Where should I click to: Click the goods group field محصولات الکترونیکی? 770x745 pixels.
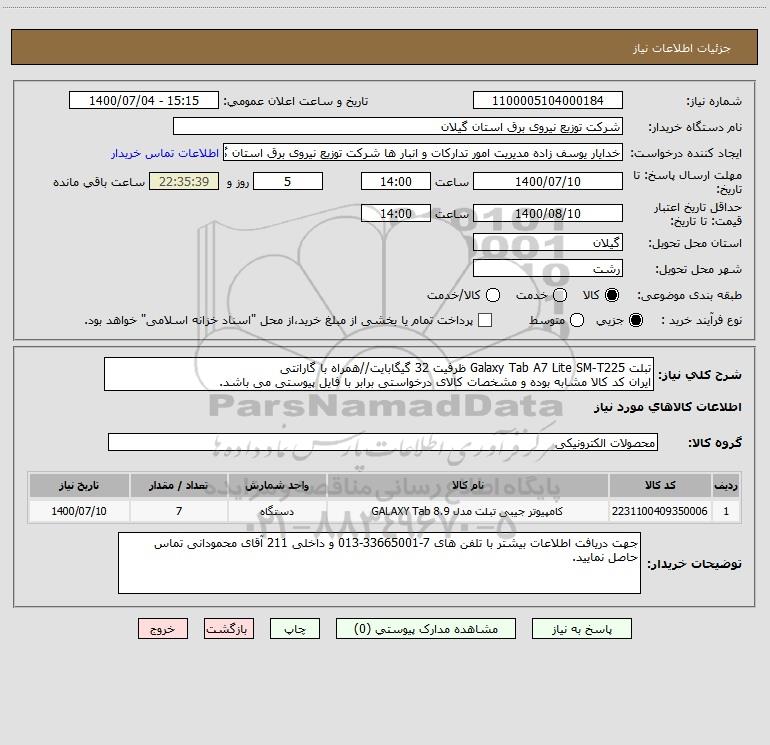[x=383, y=442]
